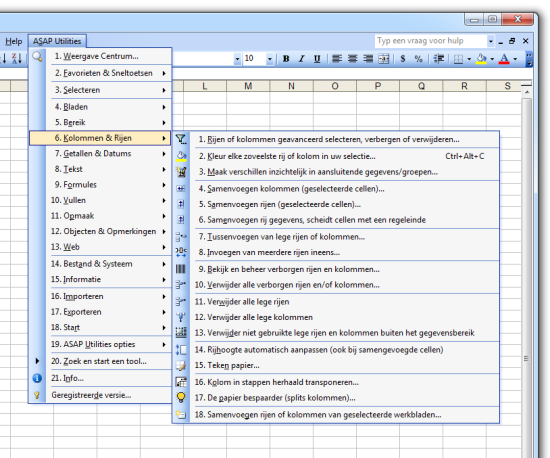The height and width of the screenshot is (458, 550).
Task: Open the toolbar options overflow button
Action: (529, 59)
